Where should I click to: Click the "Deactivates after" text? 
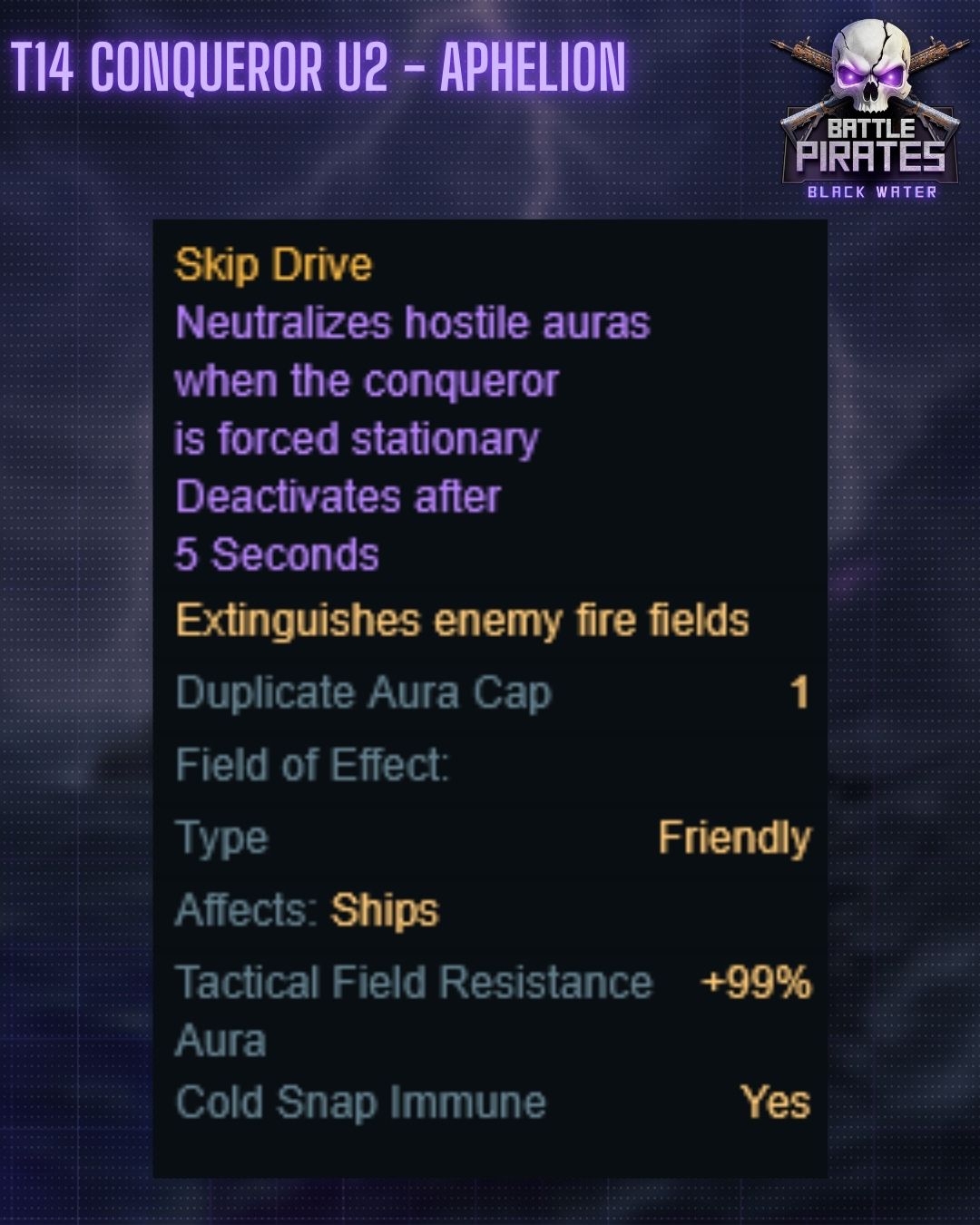pyautogui.click(x=338, y=497)
